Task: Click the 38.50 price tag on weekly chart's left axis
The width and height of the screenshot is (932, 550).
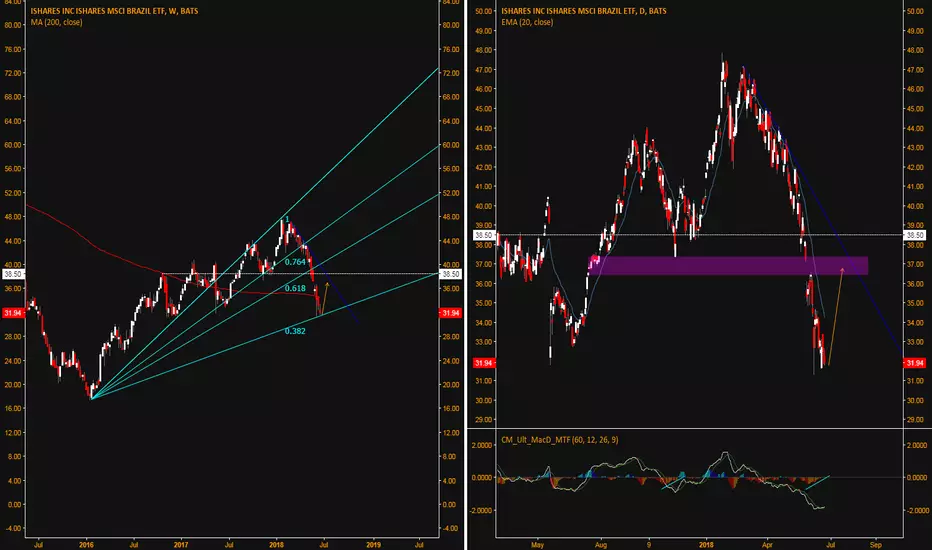Action: tap(12, 274)
